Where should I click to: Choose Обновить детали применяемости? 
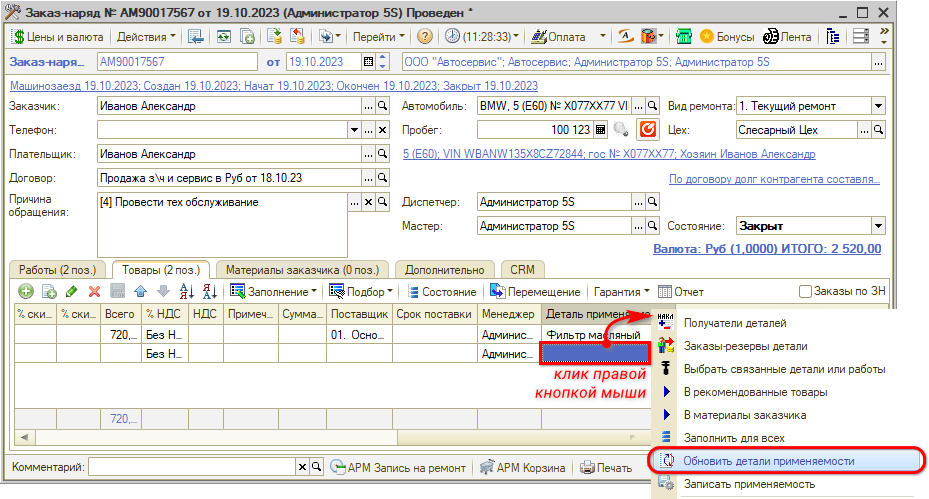(786, 461)
